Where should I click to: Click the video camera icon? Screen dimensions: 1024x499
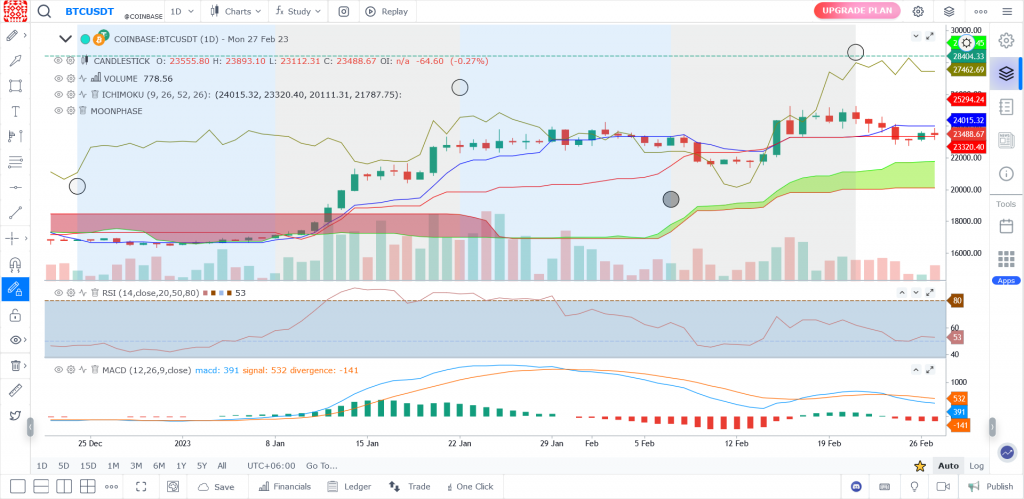point(942,487)
